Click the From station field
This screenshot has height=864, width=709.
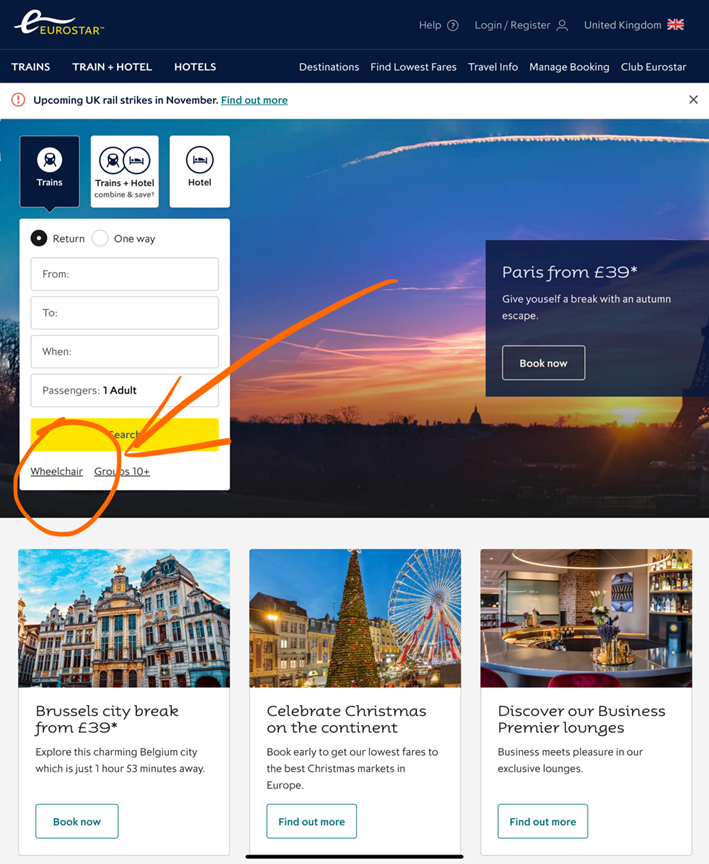[125, 274]
